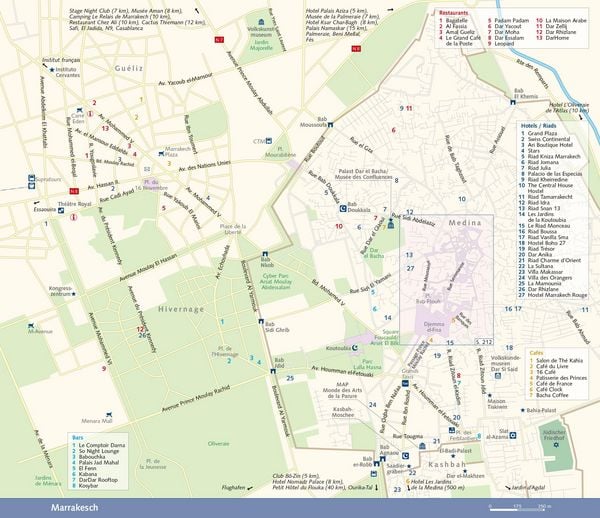Click 'Le Grand Café de la Poste' in Restaurants legend
This screenshot has width=600, height=518.
[463, 41]
